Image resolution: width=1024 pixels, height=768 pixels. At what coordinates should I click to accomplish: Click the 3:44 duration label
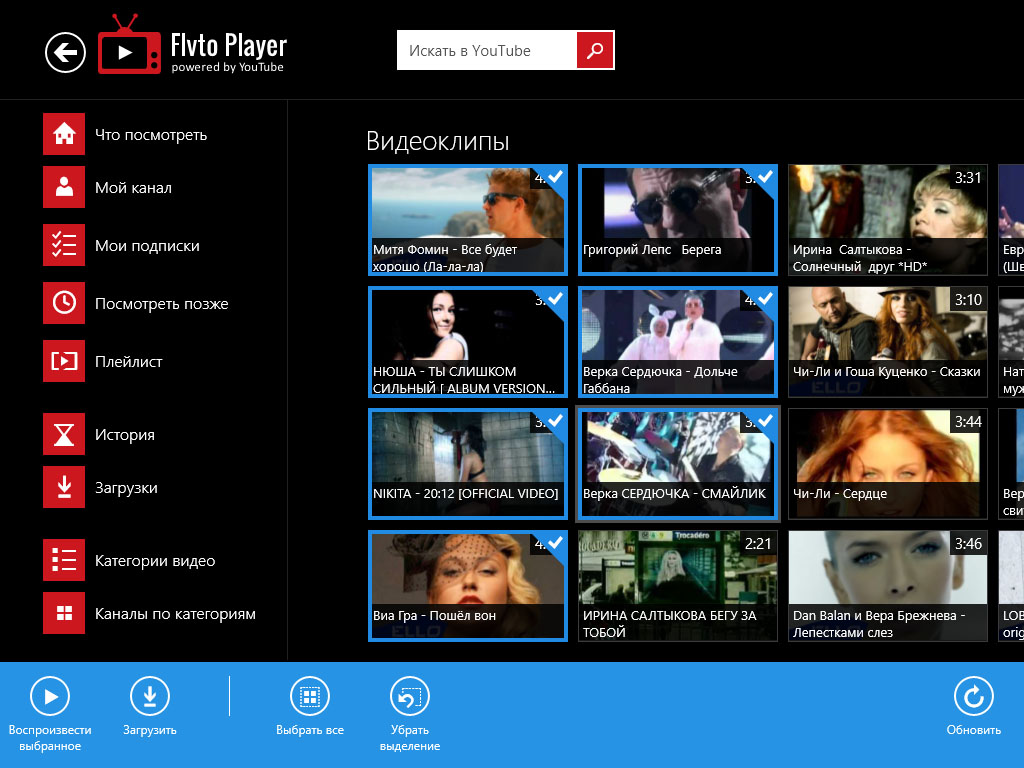coord(968,422)
